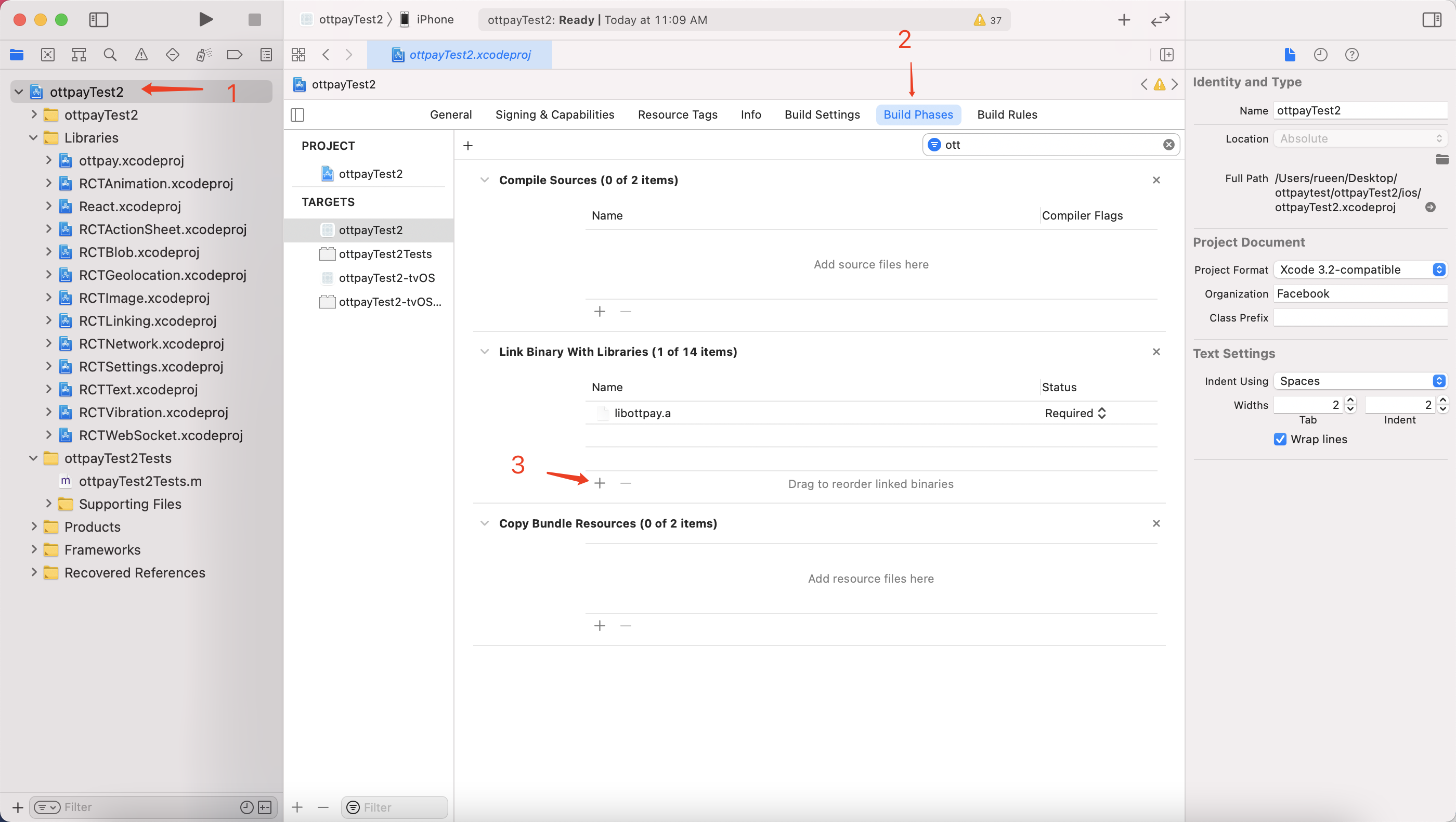Screen dimensions: 1456x822
Task: Select the ottpayTest2Tests target
Action: click(385, 254)
